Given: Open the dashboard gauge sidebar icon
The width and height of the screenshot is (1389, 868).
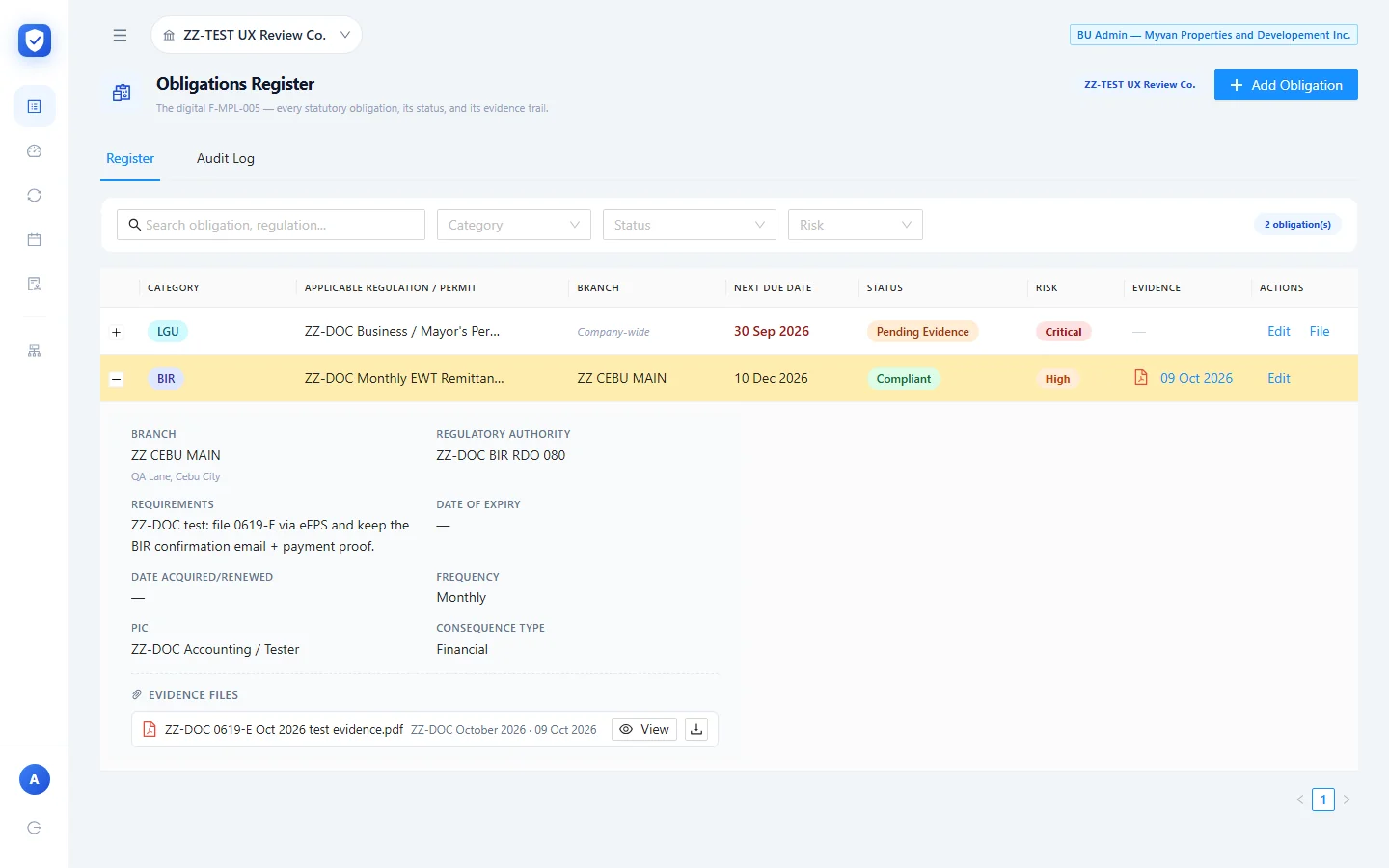Looking at the screenshot, I should pyautogui.click(x=35, y=151).
